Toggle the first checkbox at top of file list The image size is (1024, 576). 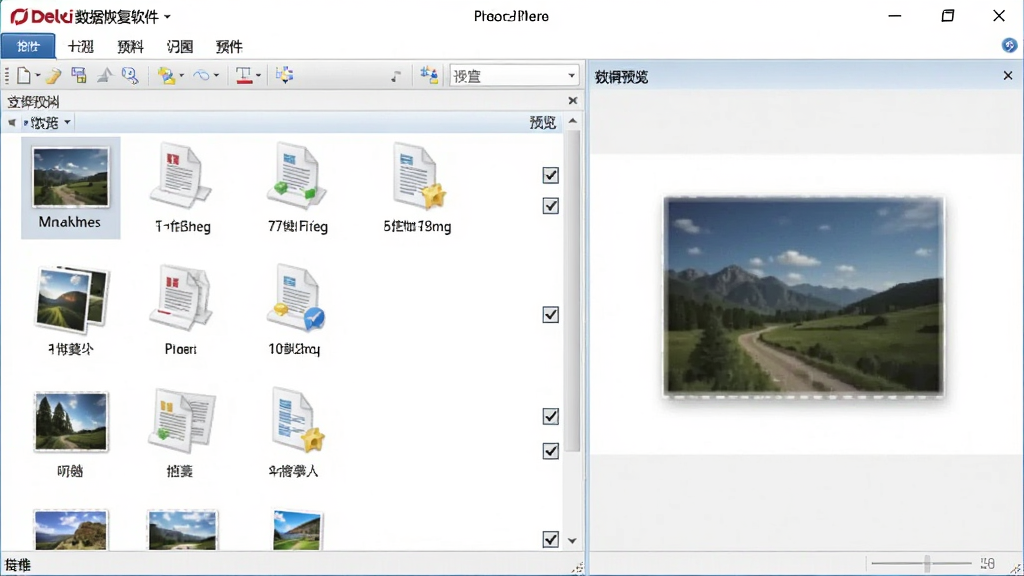point(551,175)
